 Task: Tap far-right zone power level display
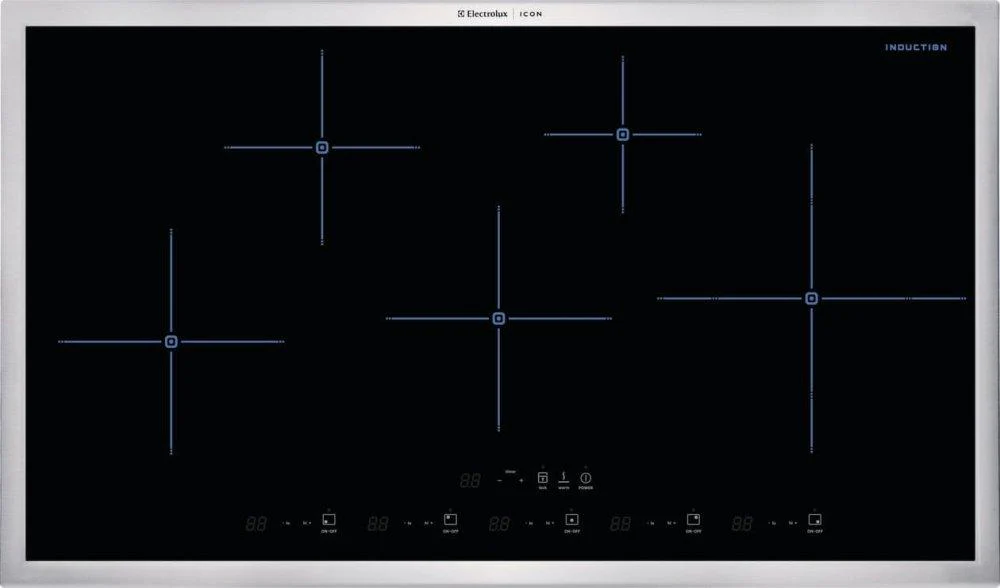pyautogui.click(x=742, y=524)
